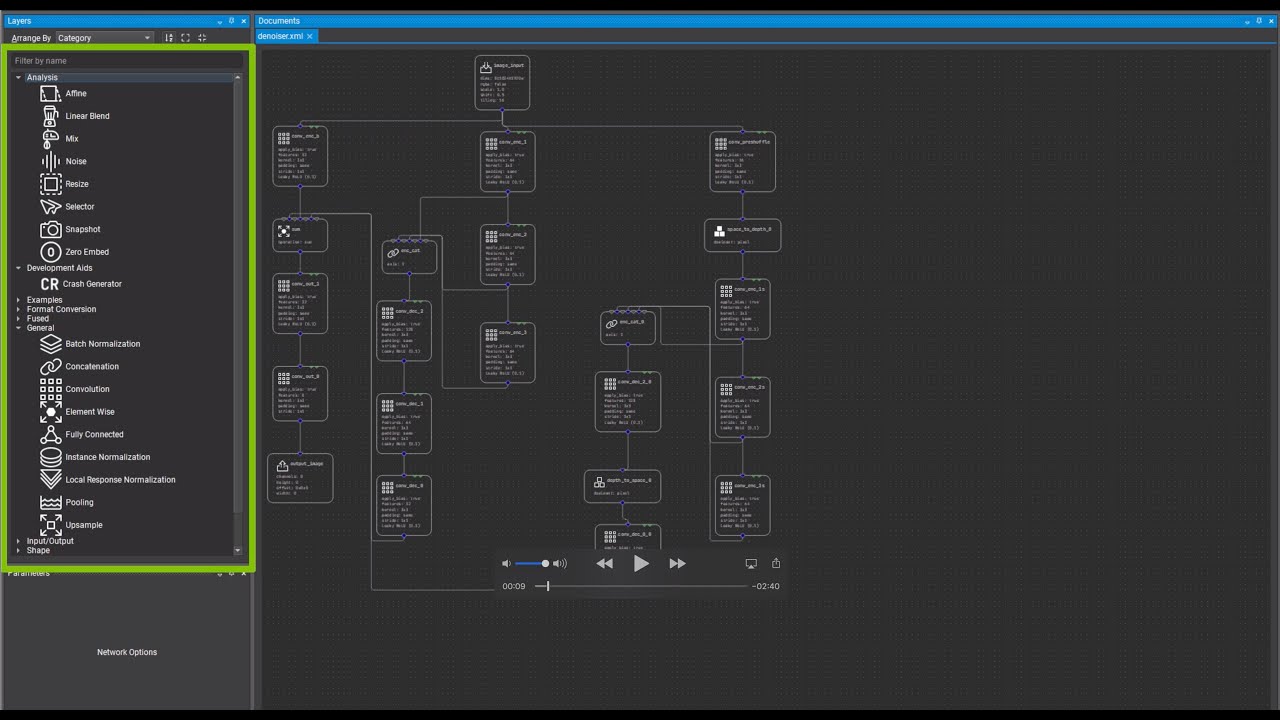Viewport: 1280px width, 720px height.
Task: Select the Batch Normalization layer icon
Action: 50,344
